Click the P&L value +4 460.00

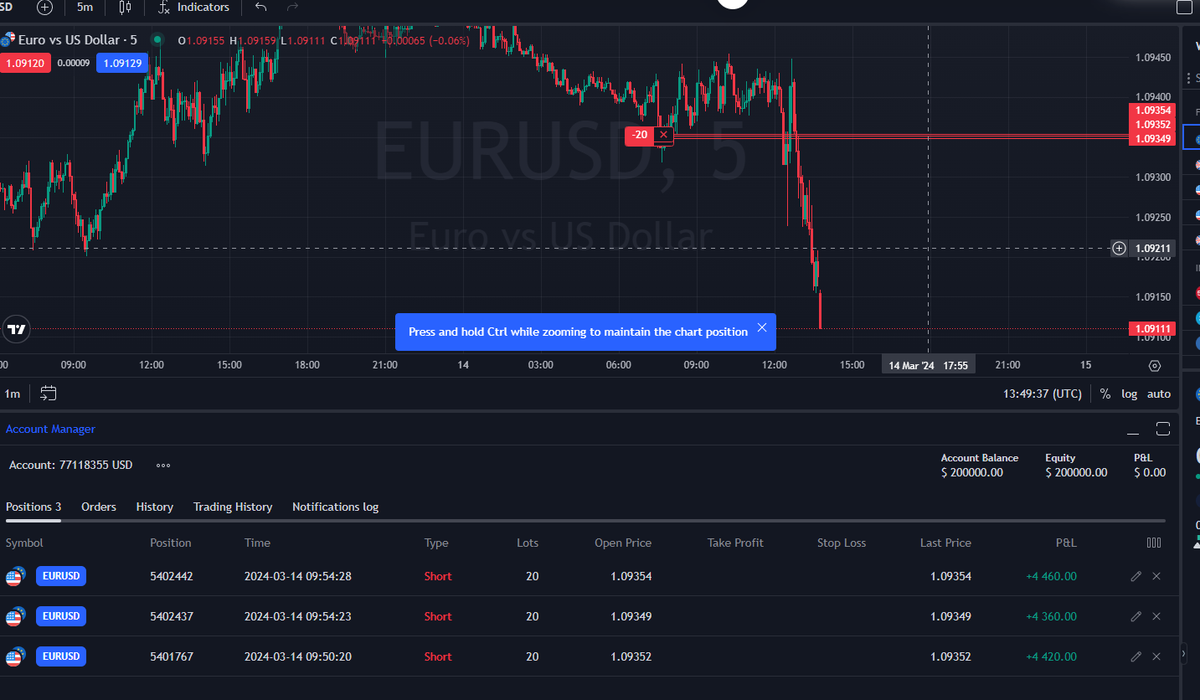(x=1051, y=576)
